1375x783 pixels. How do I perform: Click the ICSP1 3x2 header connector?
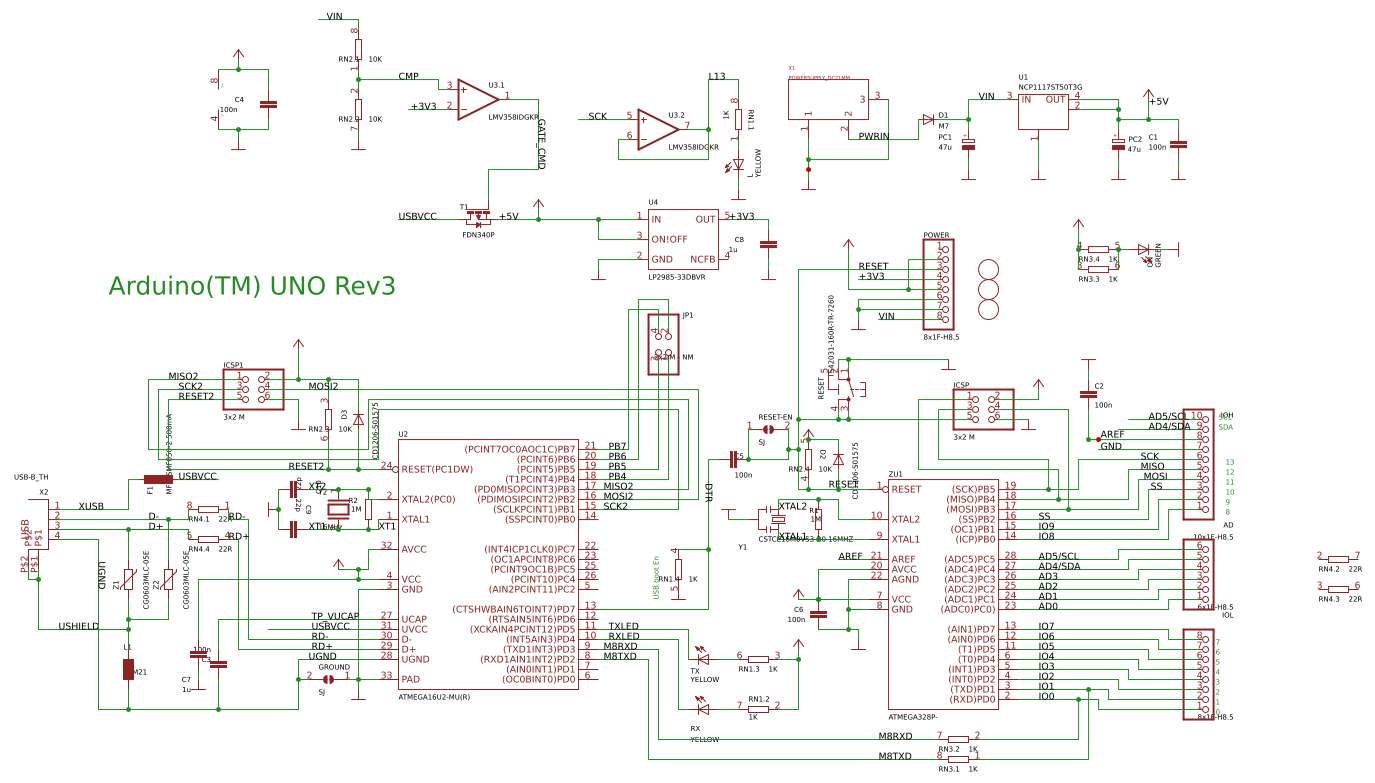coord(253,389)
